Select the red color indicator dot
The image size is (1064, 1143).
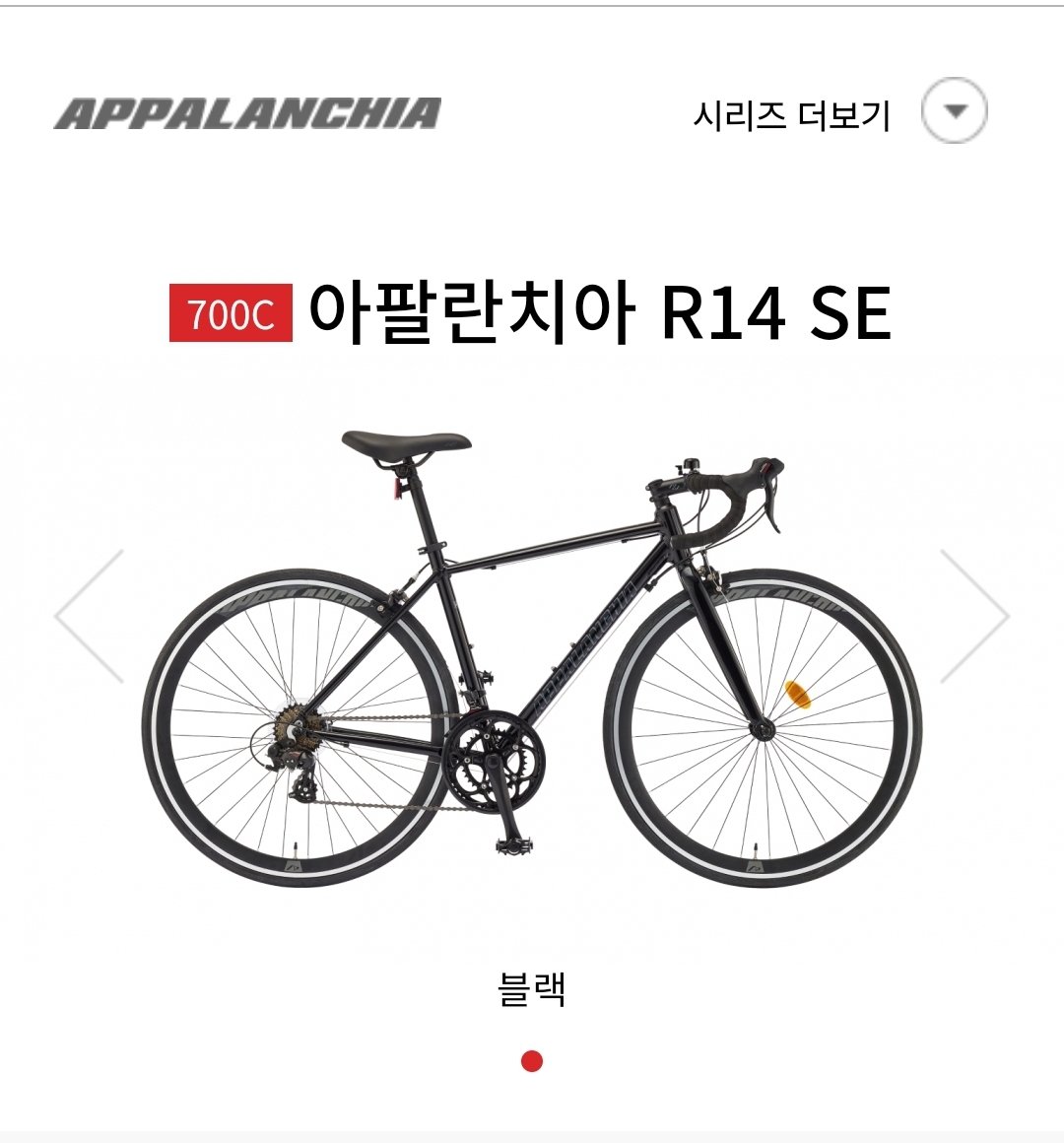coord(532,1061)
